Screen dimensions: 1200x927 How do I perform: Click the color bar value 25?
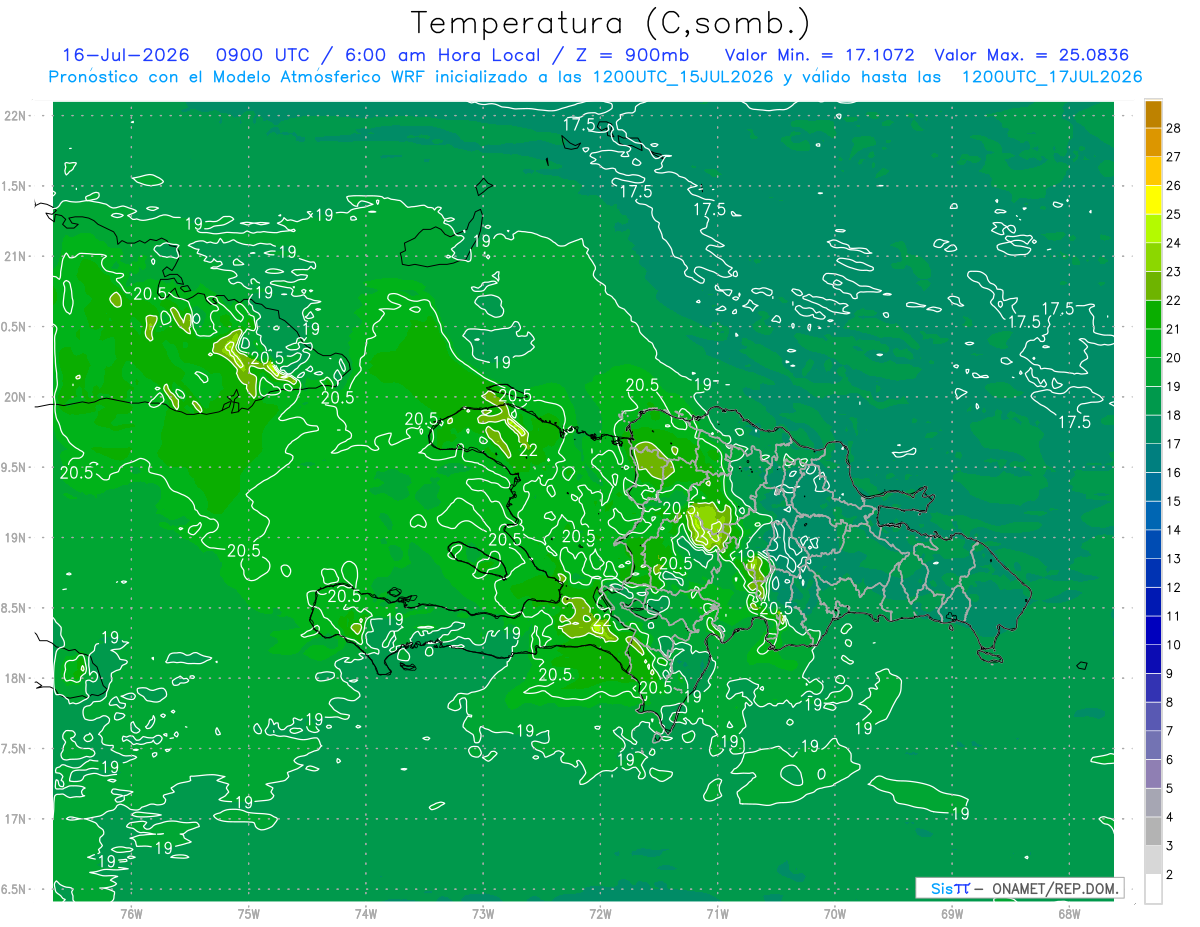click(1174, 214)
